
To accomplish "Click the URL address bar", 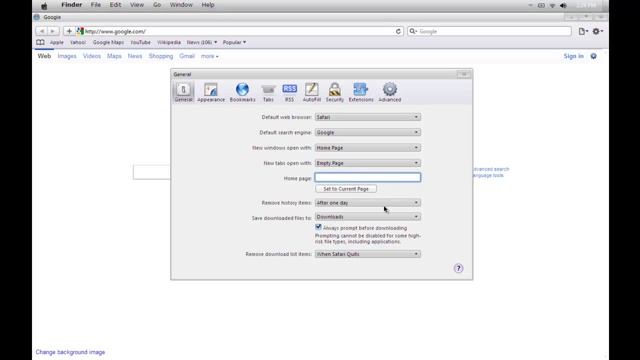I will 233,31.
